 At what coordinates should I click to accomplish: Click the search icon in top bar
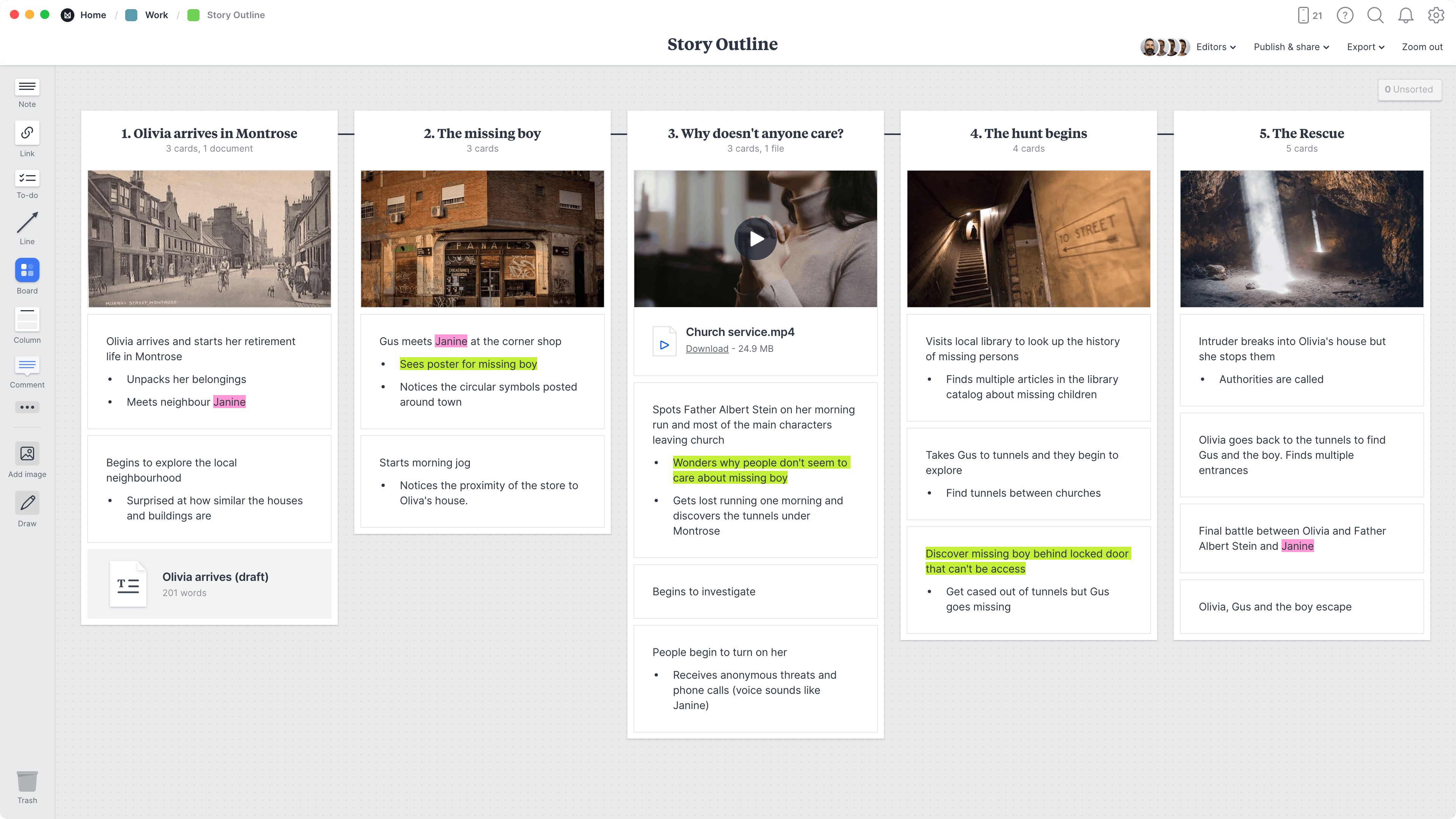click(1375, 15)
